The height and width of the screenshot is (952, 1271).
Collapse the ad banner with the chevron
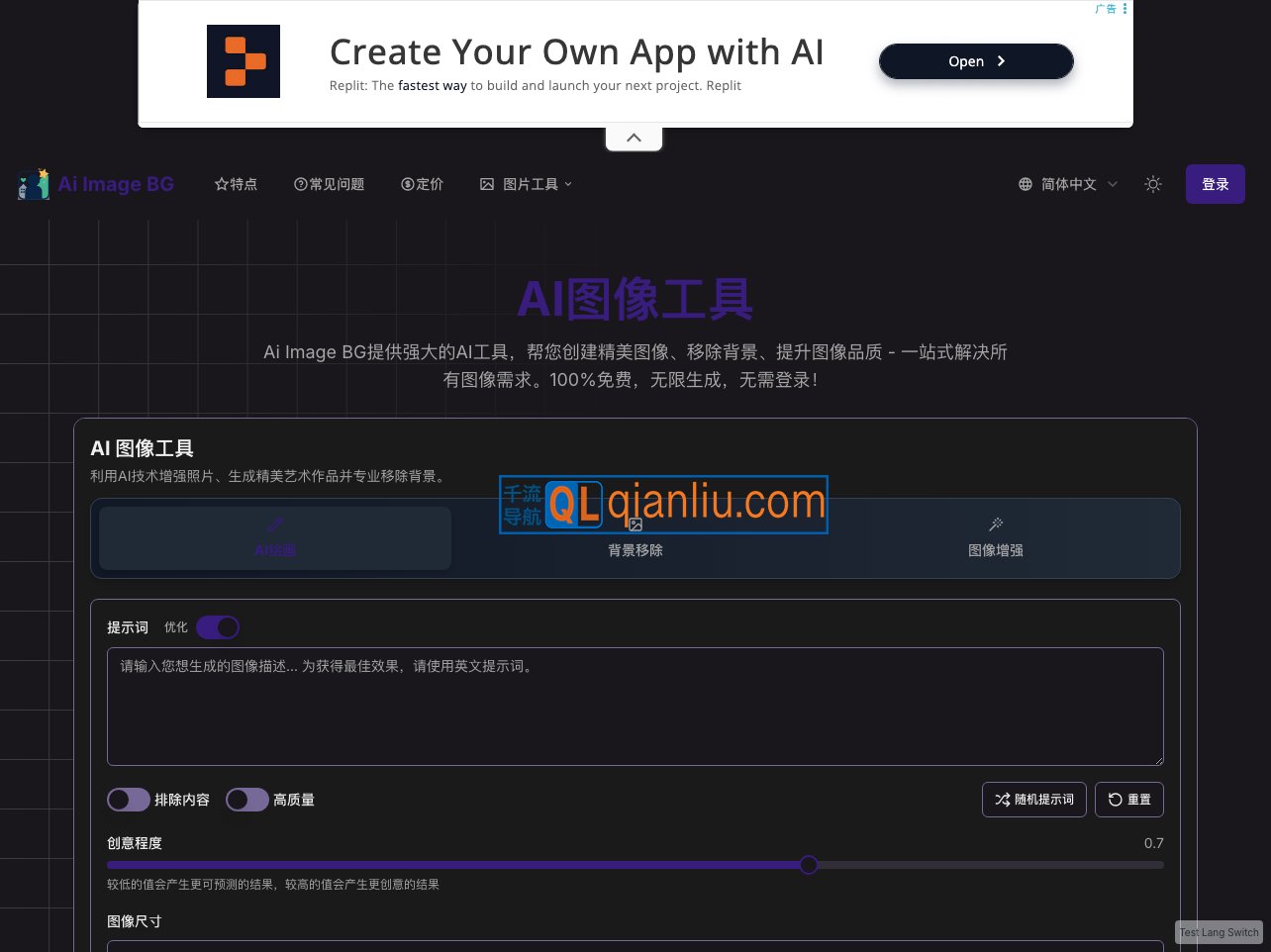pyautogui.click(x=634, y=138)
